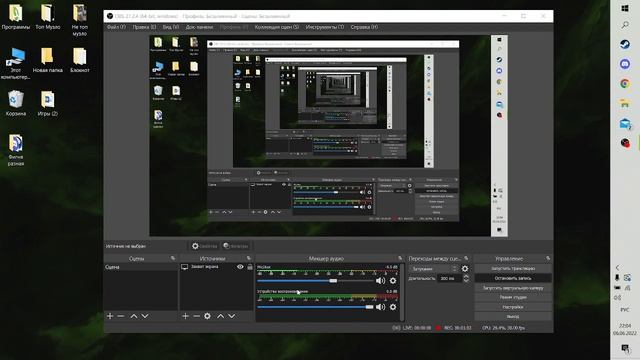The width and height of the screenshot is (640, 360).
Task: Move source up in Sources panel
Action: coord(220,316)
